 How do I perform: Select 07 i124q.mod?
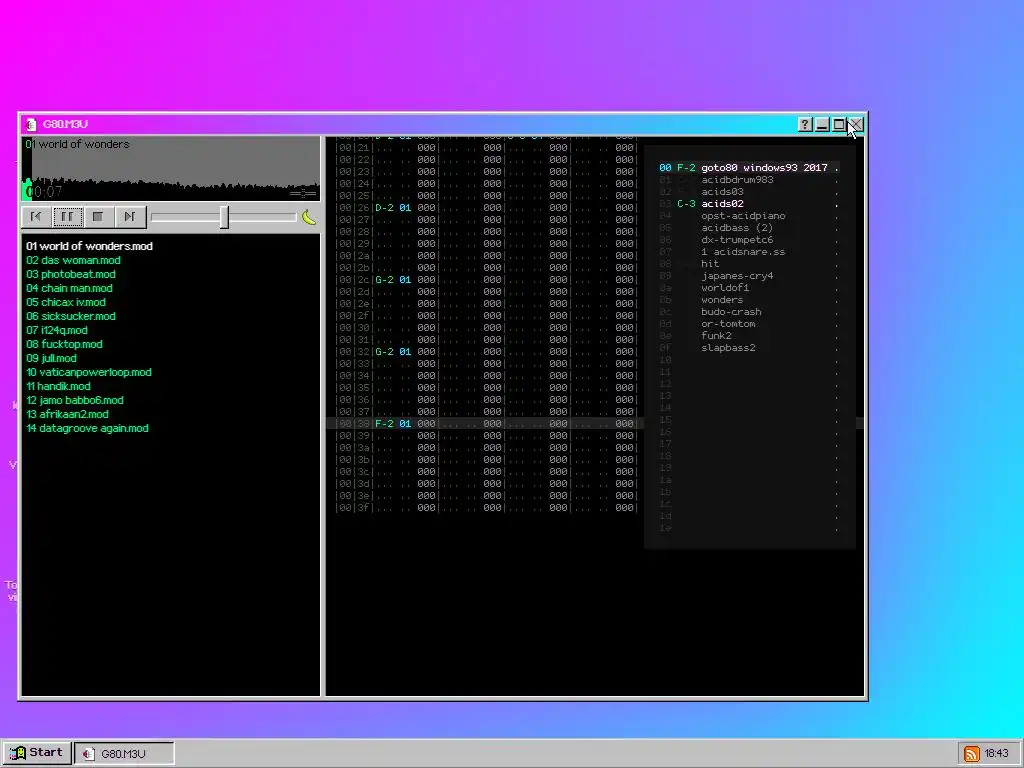click(57, 330)
